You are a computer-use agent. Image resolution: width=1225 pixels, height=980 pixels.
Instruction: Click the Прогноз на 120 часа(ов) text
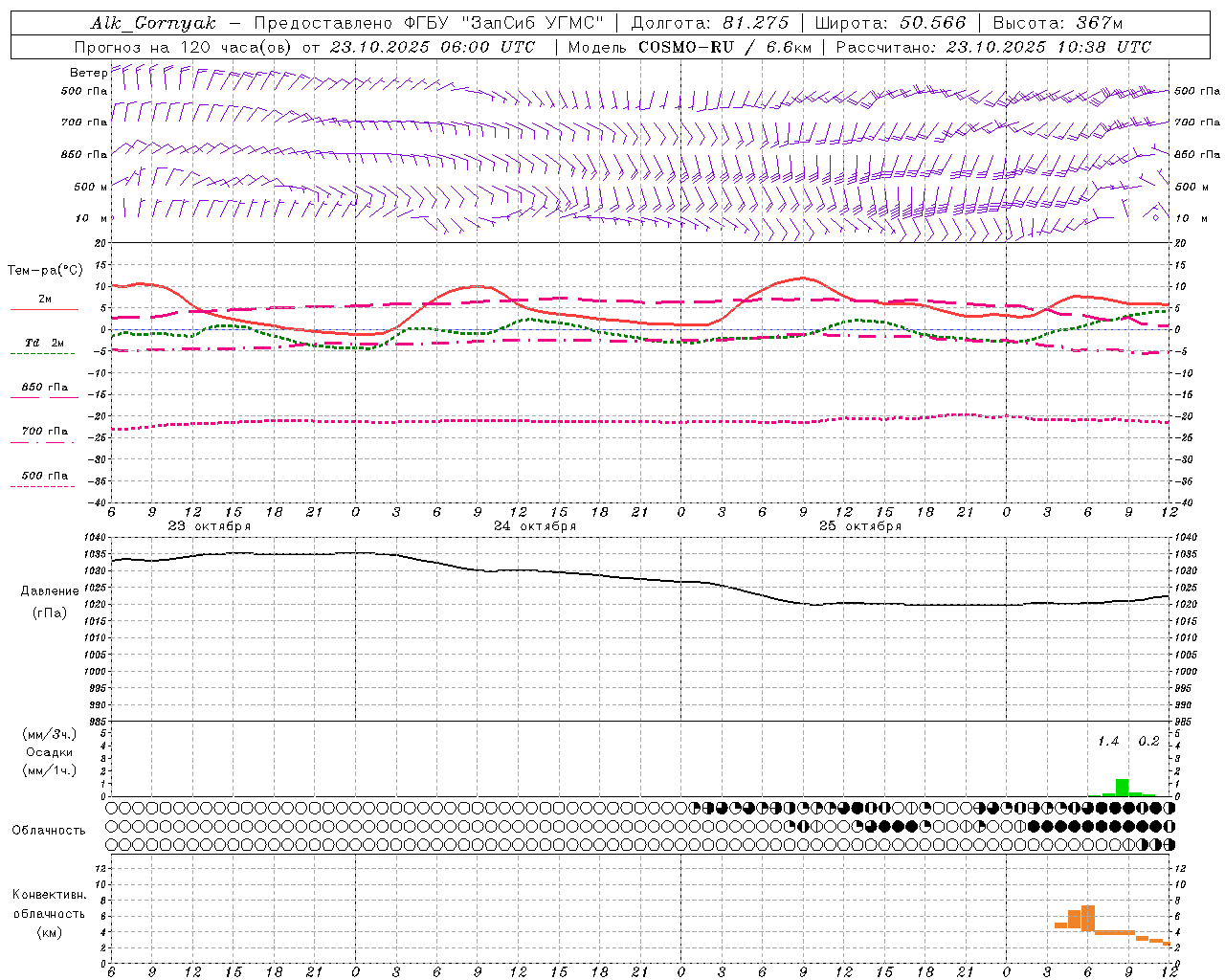click(x=182, y=47)
